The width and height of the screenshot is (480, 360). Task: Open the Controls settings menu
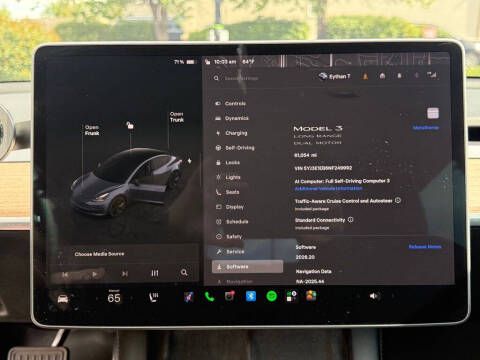pos(231,104)
